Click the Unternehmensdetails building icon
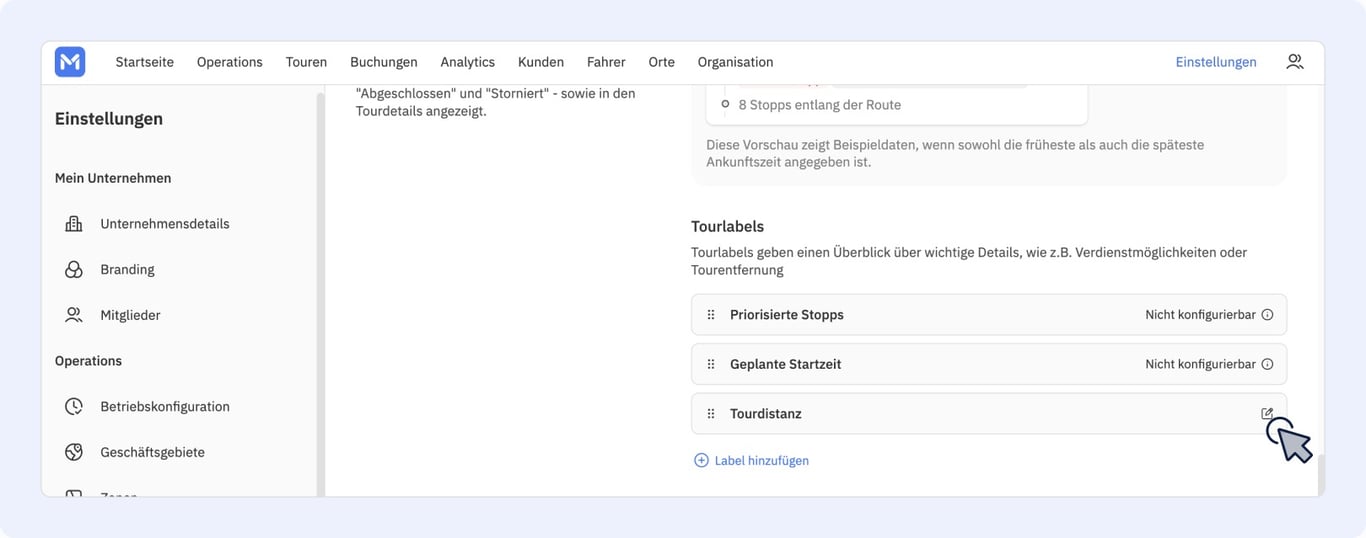This screenshot has height=538, width=1366. (x=74, y=224)
